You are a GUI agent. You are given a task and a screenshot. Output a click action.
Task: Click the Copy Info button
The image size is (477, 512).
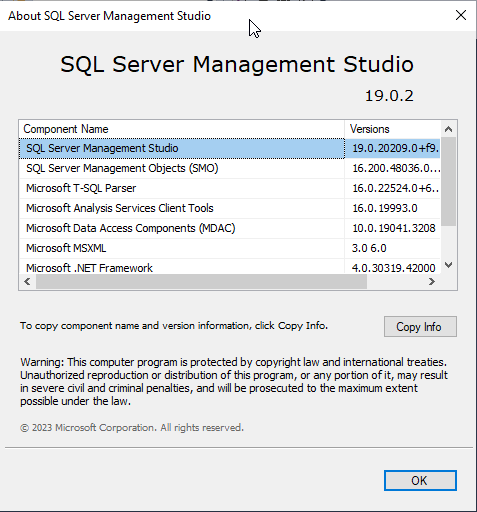(x=420, y=327)
